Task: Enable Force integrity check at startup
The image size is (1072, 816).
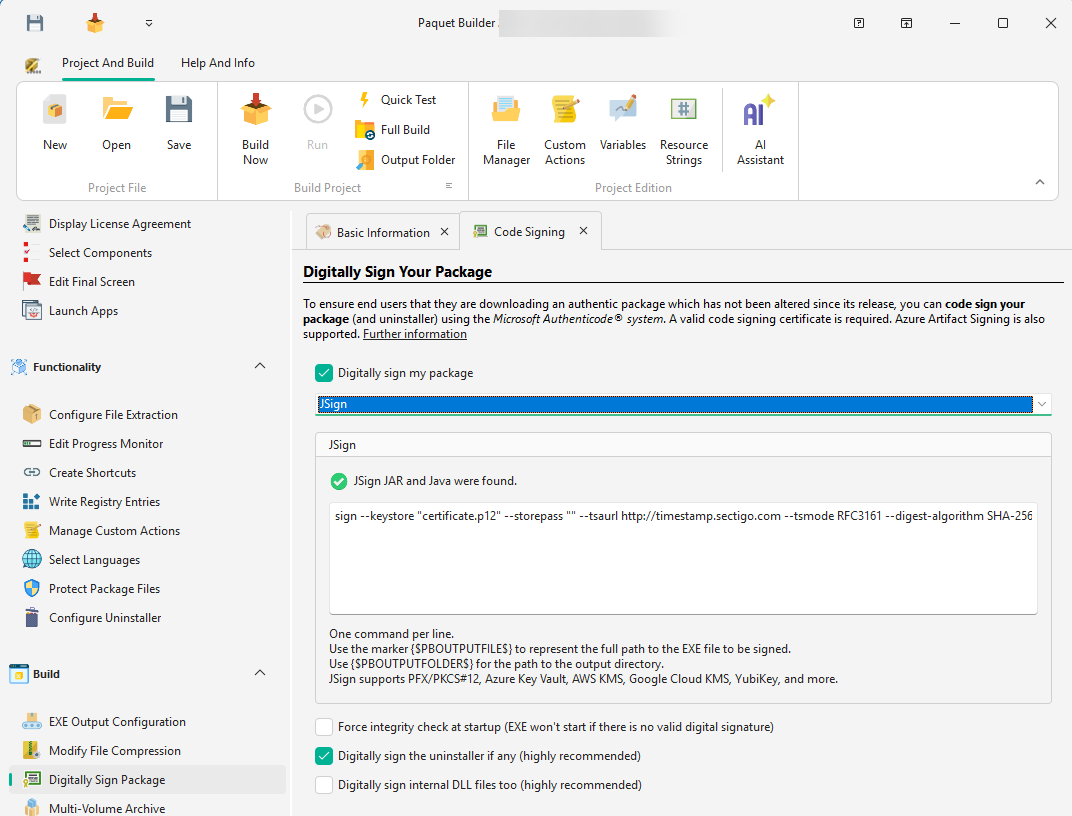Action: click(324, 726)
